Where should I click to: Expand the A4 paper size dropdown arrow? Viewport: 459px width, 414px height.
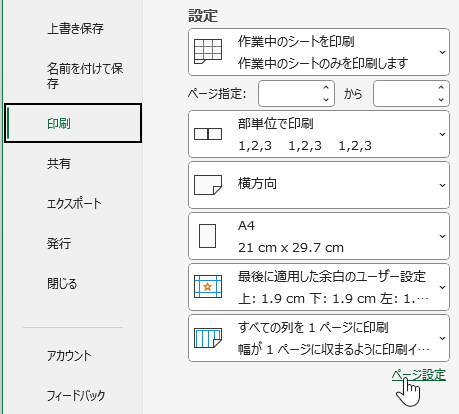[x=442, y=236]
